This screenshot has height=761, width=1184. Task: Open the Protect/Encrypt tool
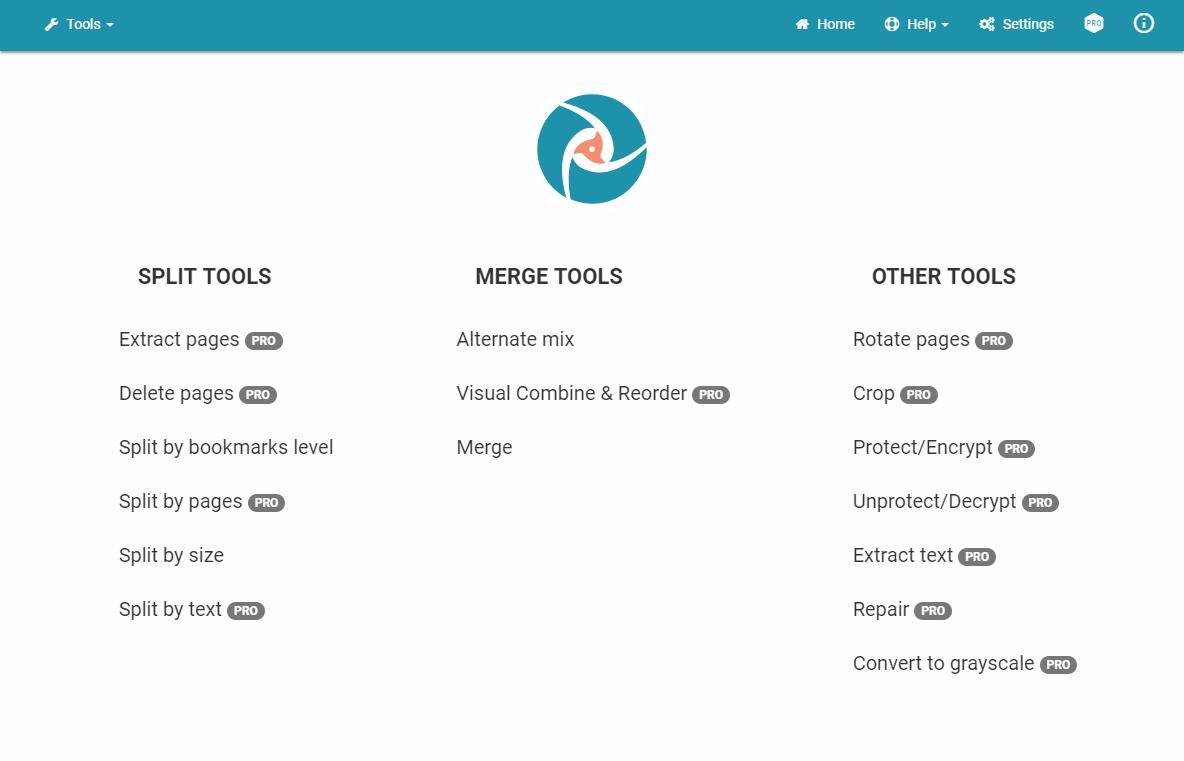923,447
